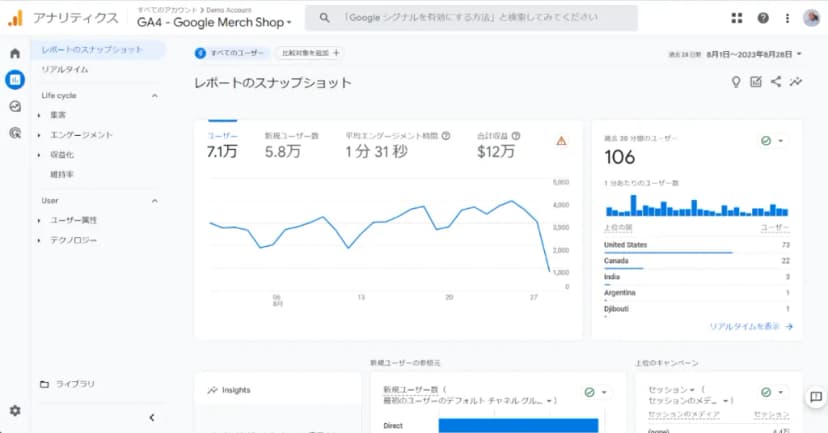Viewport: 828px width, 433px height.
Task: Click the すべてのユーザー segment chip
Action: (x=230, y=53)
